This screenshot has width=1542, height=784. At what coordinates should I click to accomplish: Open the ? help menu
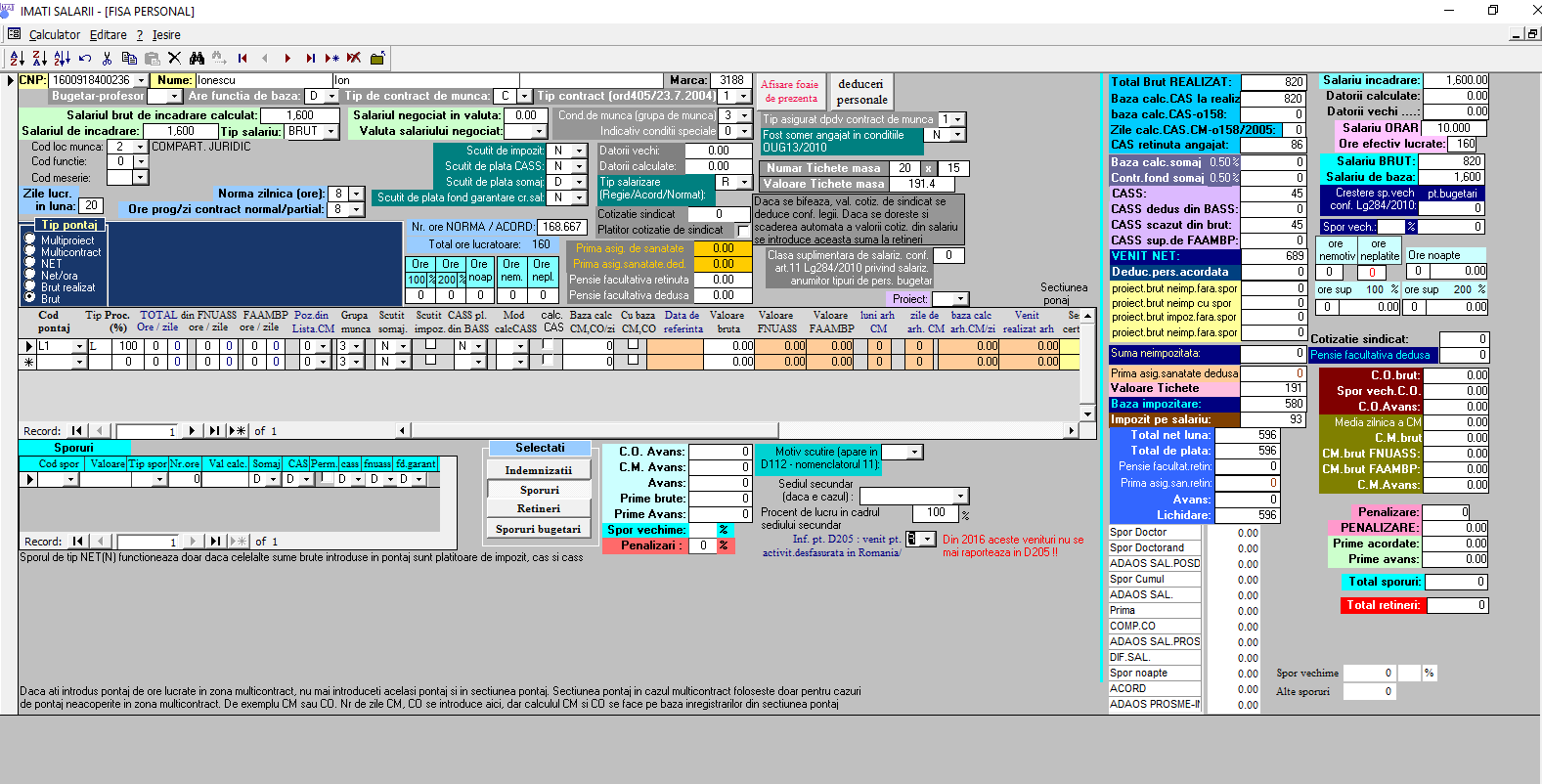(x=140, y=35)
